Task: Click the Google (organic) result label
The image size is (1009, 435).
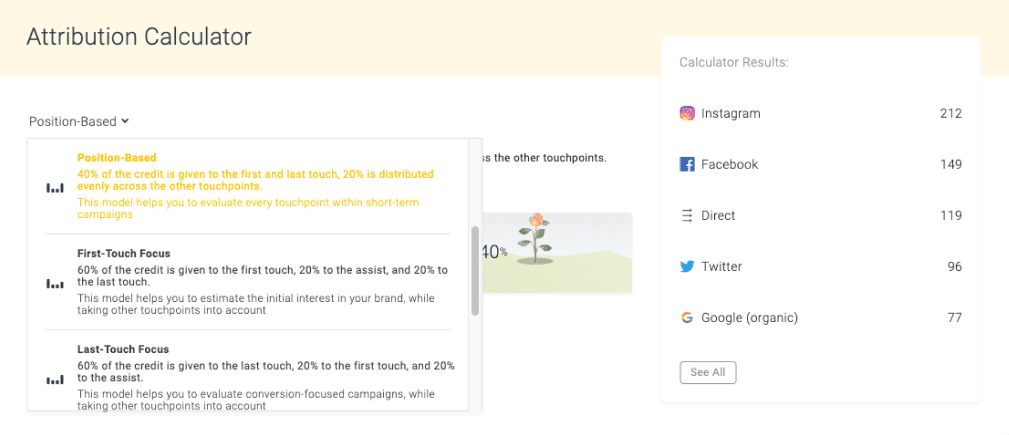Action: pyautogui.click(x=749, y=318)
